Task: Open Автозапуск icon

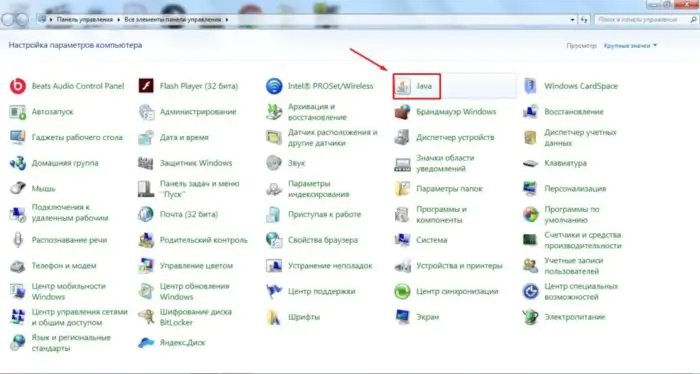Action: [18, 112]
